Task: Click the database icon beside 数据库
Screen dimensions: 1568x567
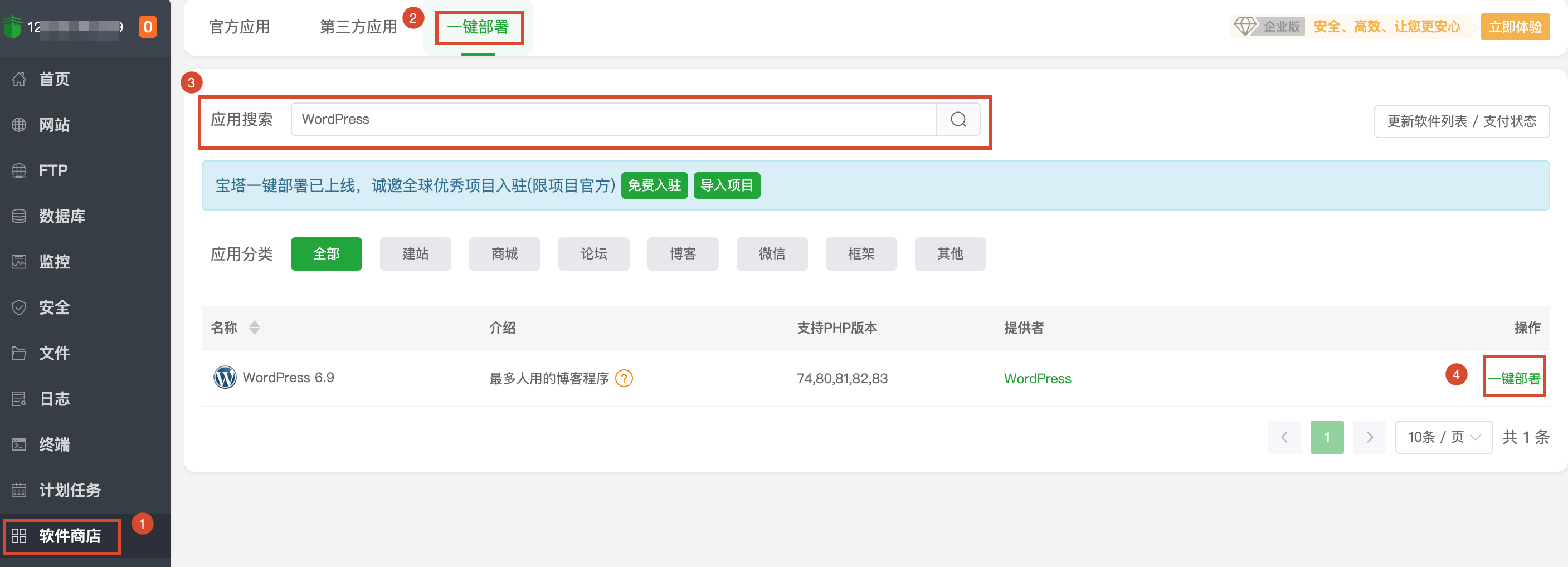Action: (19, 216)
